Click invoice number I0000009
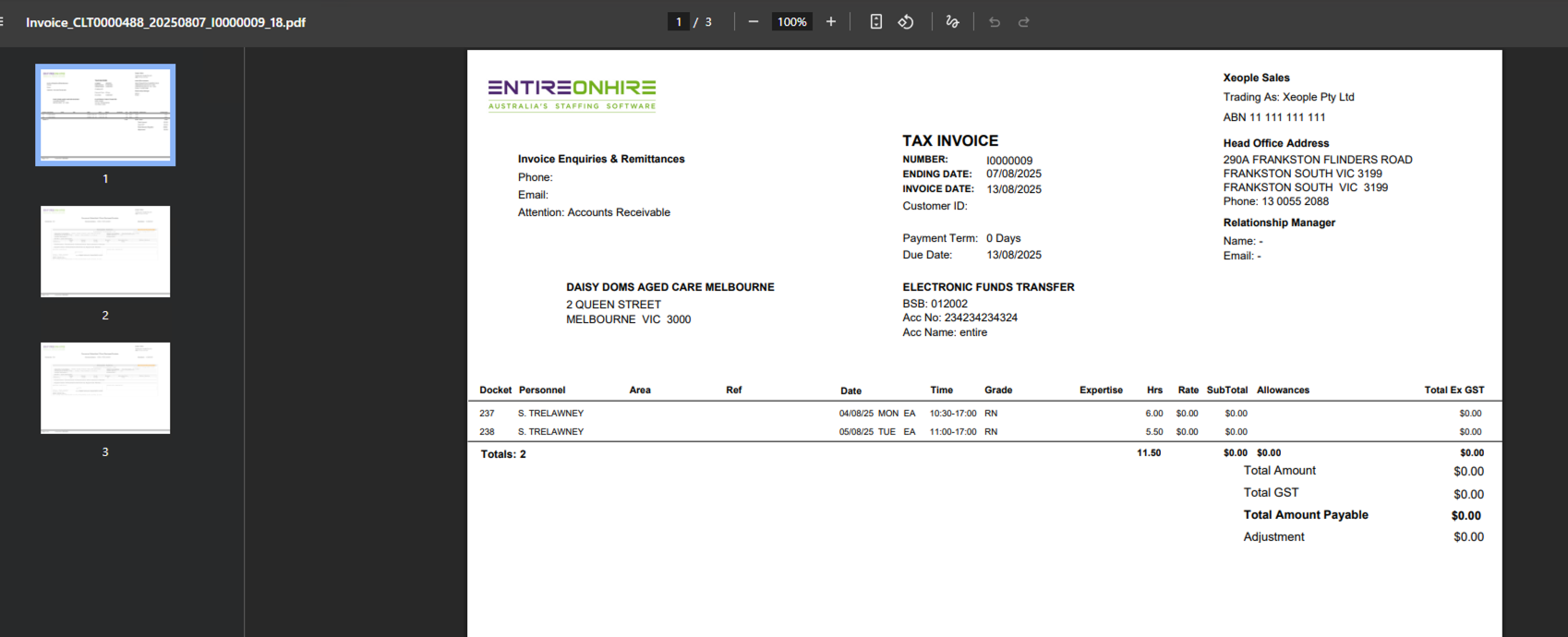 (x=1009, y=161)
